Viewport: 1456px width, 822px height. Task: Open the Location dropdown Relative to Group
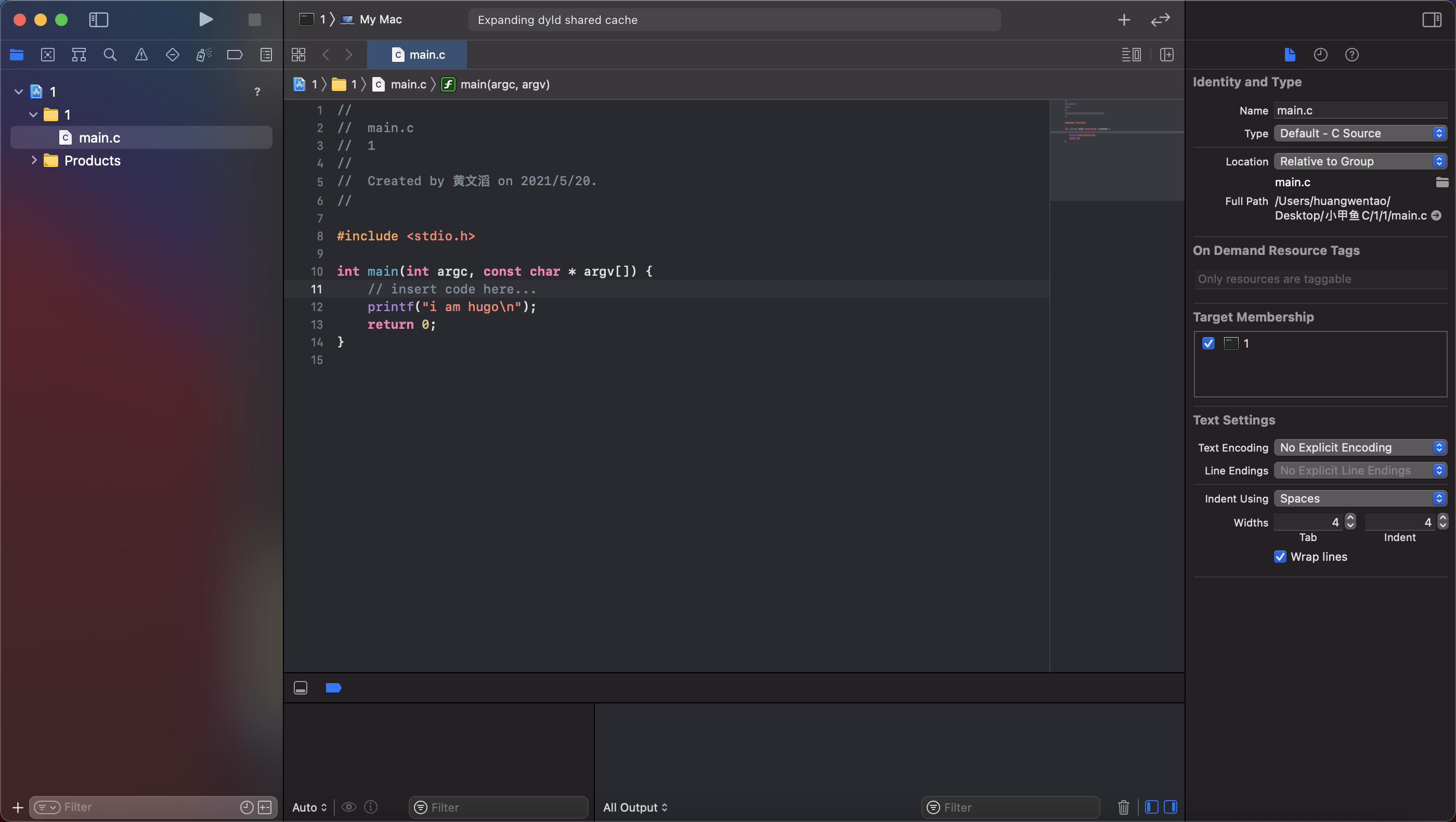pyautogui.click(x=1360, y=162)
